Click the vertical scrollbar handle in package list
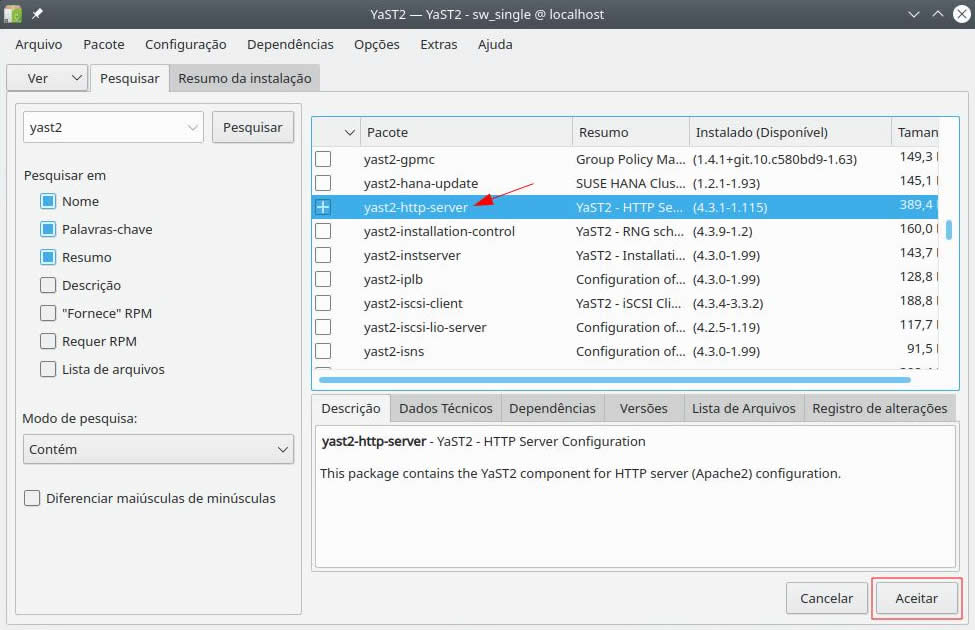Image resolution: width=975 pixels, height=630 pixels. coord(948,229)
